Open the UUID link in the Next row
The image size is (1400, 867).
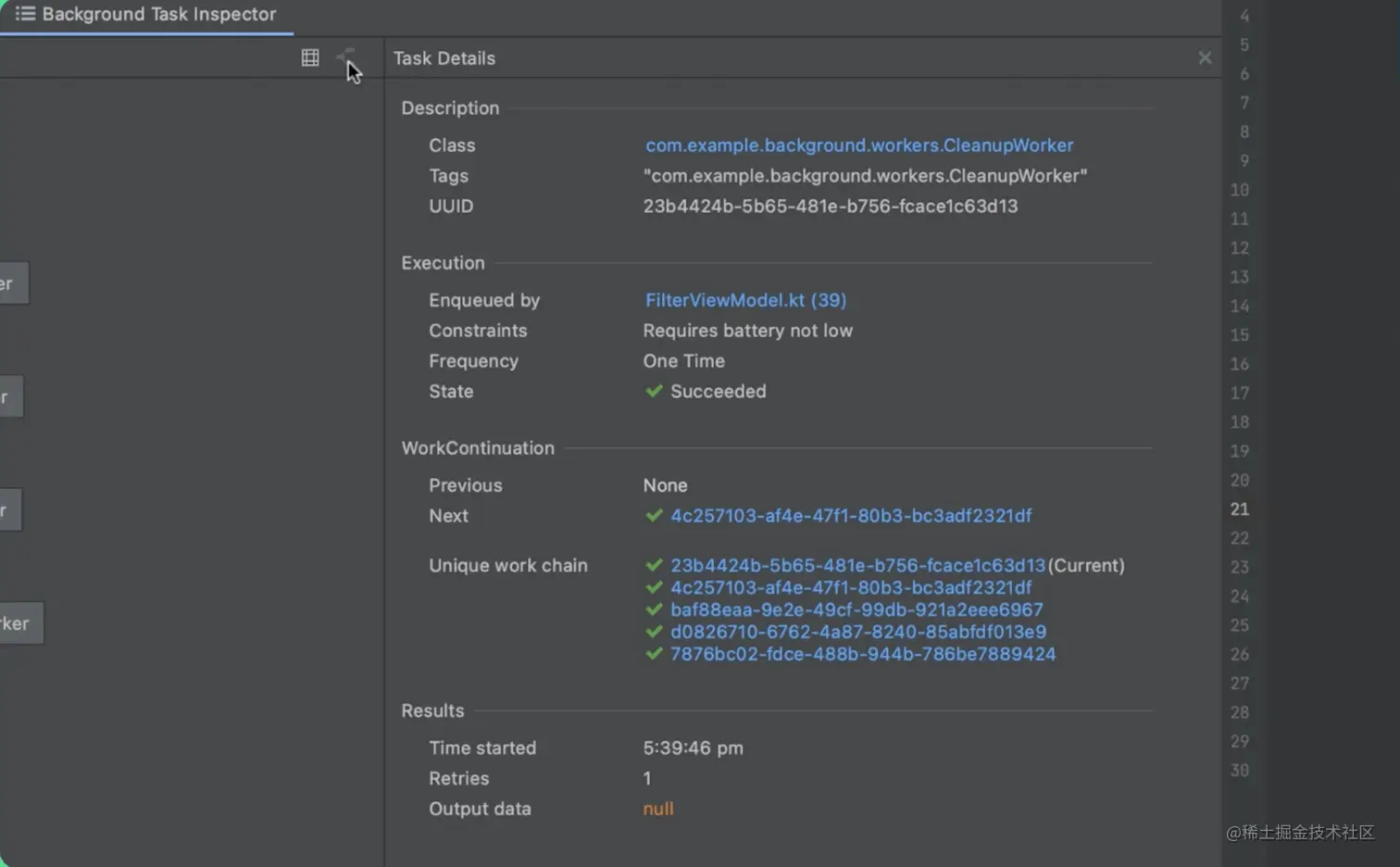(x=850, y=516)
